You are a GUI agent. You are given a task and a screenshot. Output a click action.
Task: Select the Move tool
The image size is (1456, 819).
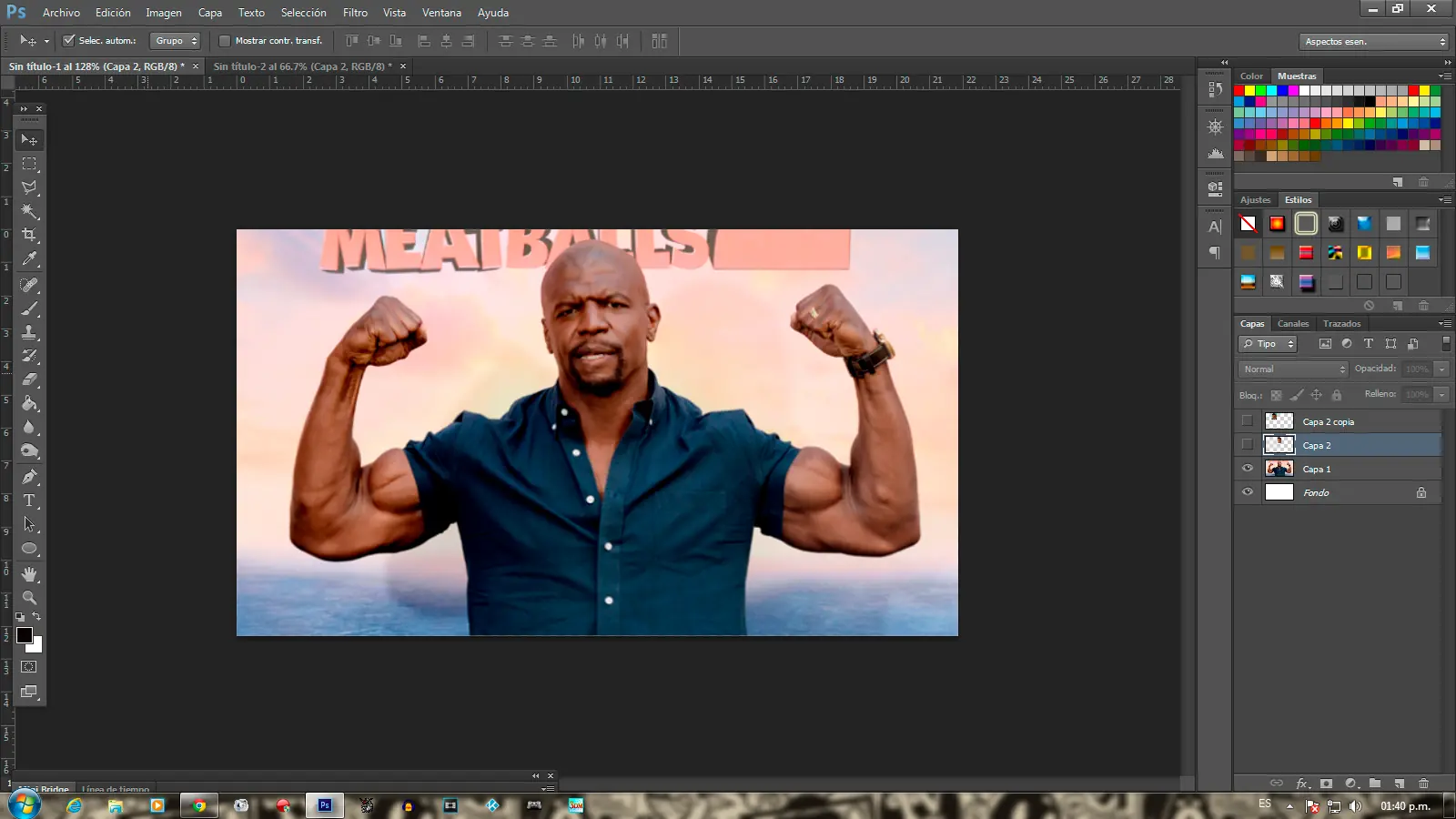coord(29,140)
